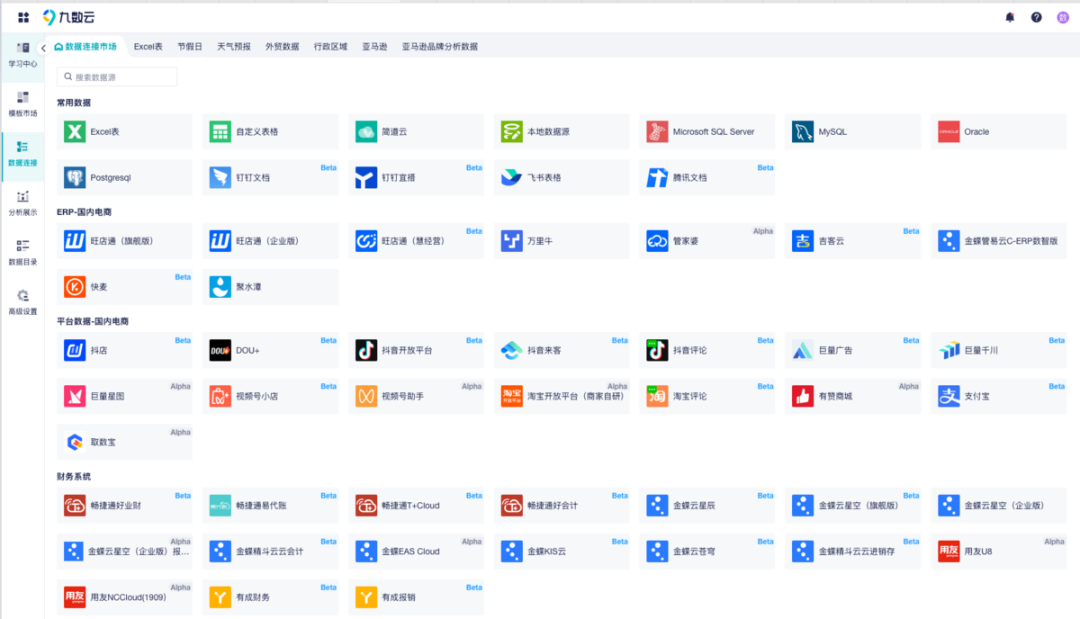Screen dimensions: 1080x619
Task: Open the 淘宝评论 connector
Action: [x=707, y=397]
